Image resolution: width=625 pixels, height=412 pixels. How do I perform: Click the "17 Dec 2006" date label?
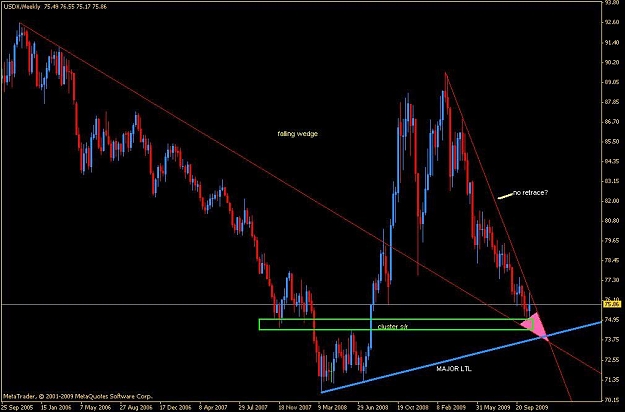point(175,408)
